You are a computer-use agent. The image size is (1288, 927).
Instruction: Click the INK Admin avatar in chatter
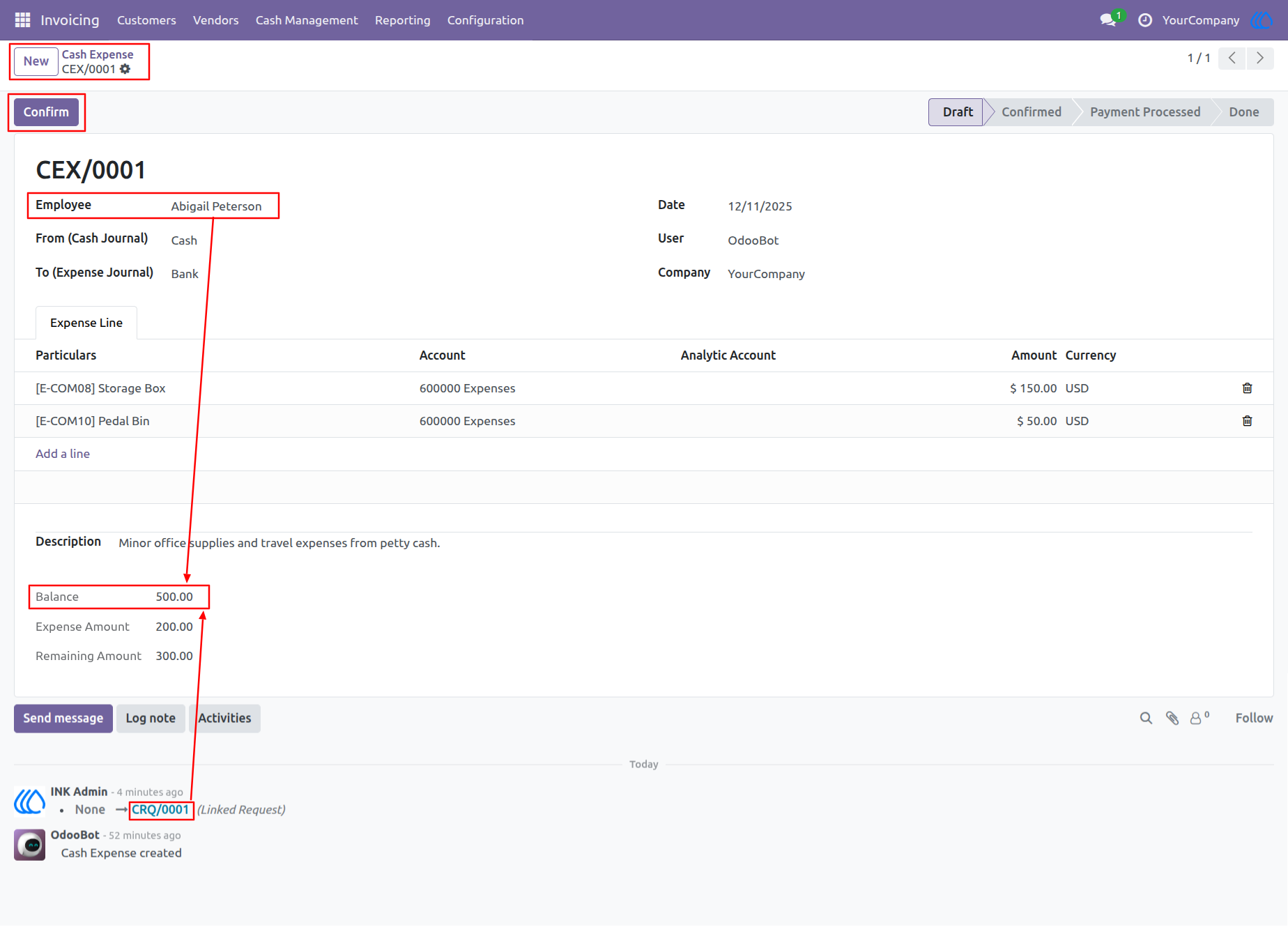point(30,801)
